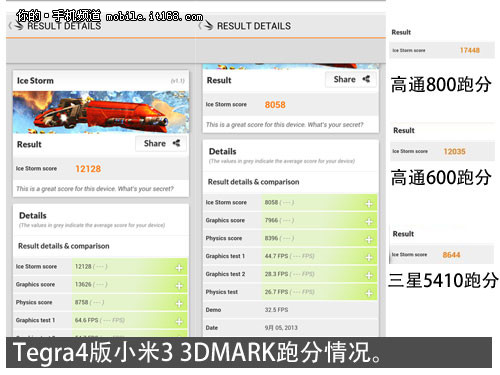Expand Physics score 8396 row
The width and height of the screenshot is (500, 375).
coord(369,240)
